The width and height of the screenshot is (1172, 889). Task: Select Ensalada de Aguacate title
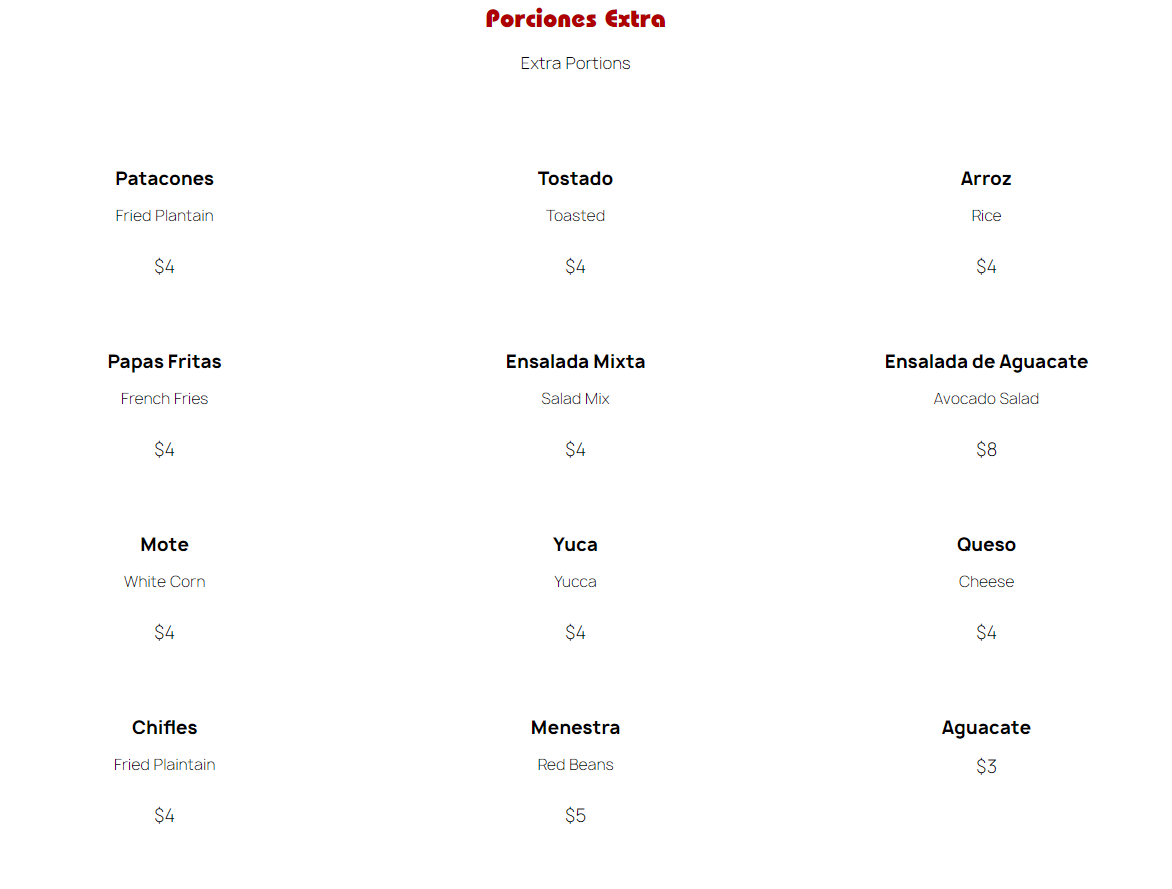[986, 362]
